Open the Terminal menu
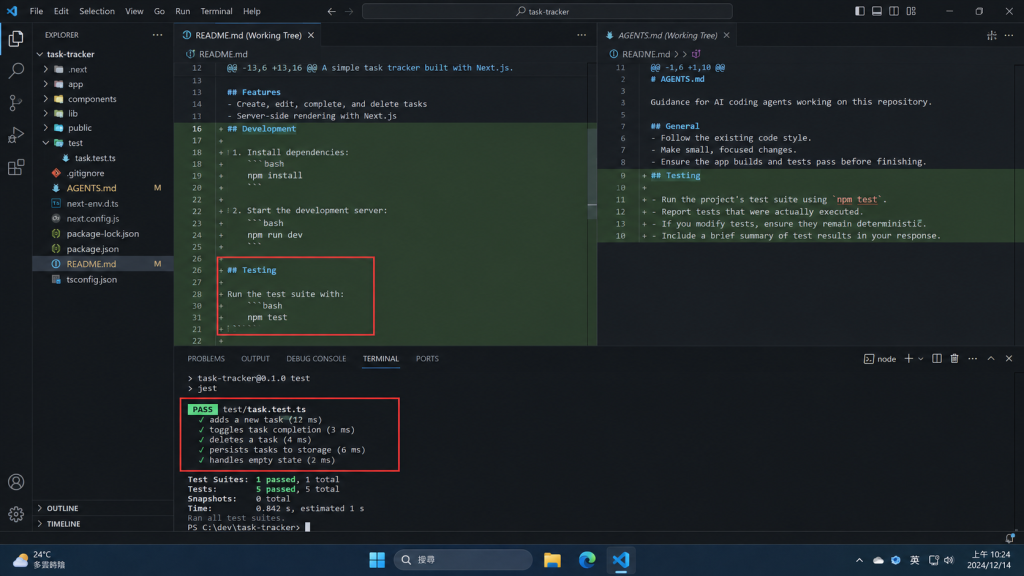Screen dimensions: 1024x576 (x=216, y=11)
